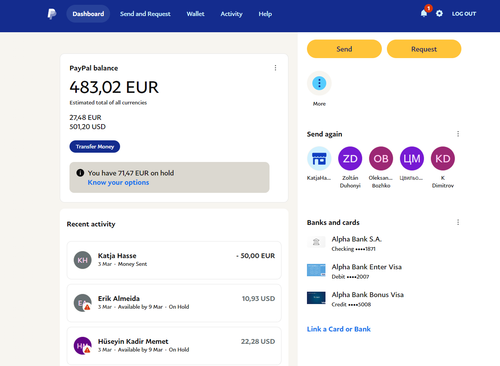The width and height of the screenshot is (500, 366).
Task: Open the Katja Hasse -50,00 EUR transaction
Action: click(174, 260)
